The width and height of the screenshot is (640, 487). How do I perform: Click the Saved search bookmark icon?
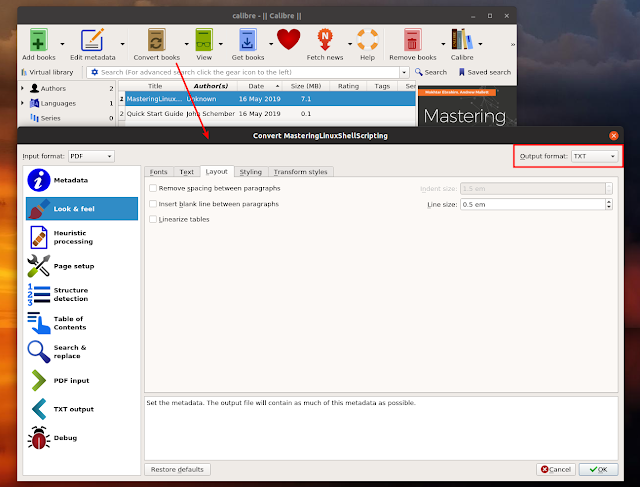(462, 72)
